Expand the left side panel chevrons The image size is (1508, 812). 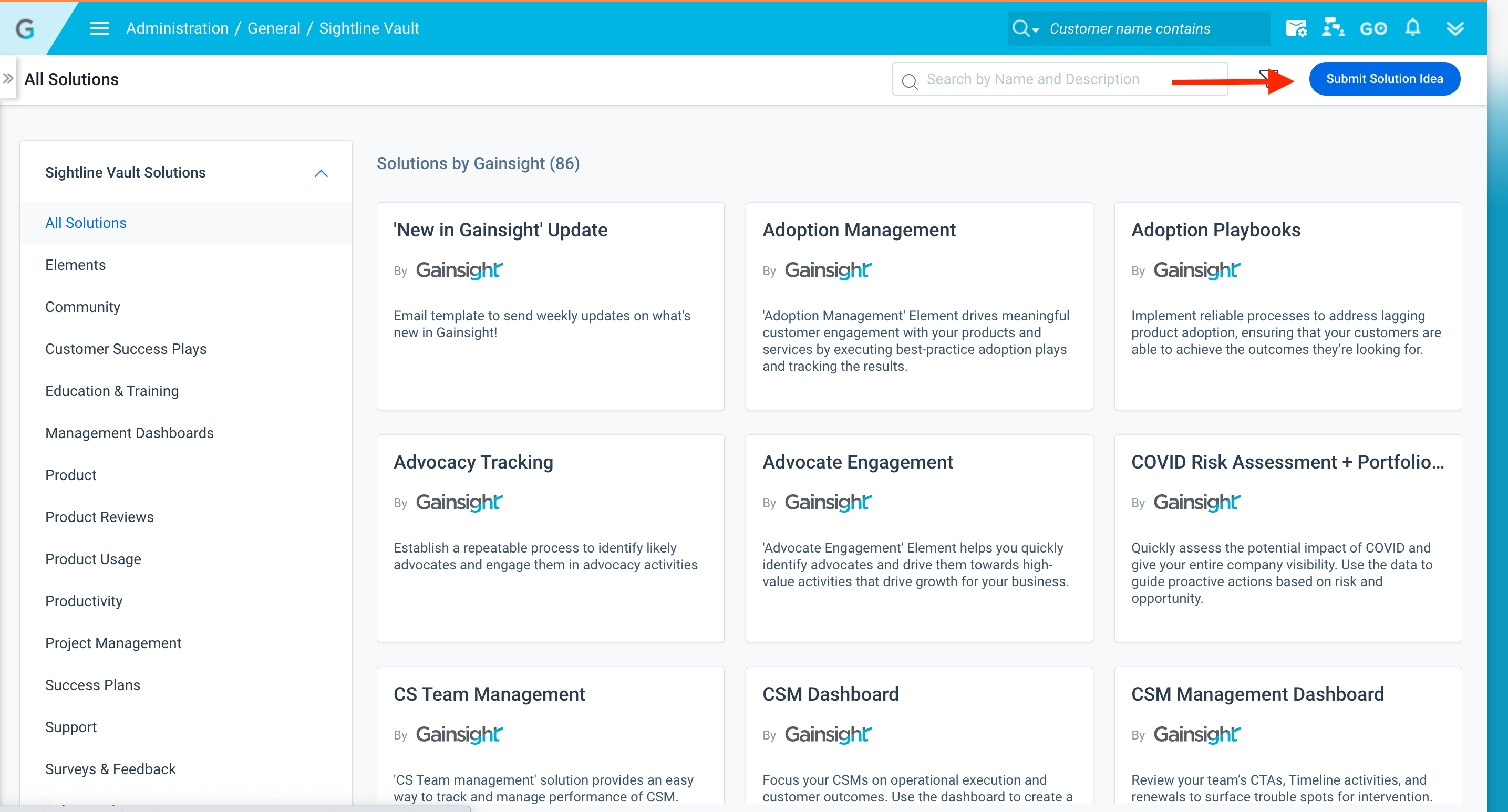tap(7, 78)
